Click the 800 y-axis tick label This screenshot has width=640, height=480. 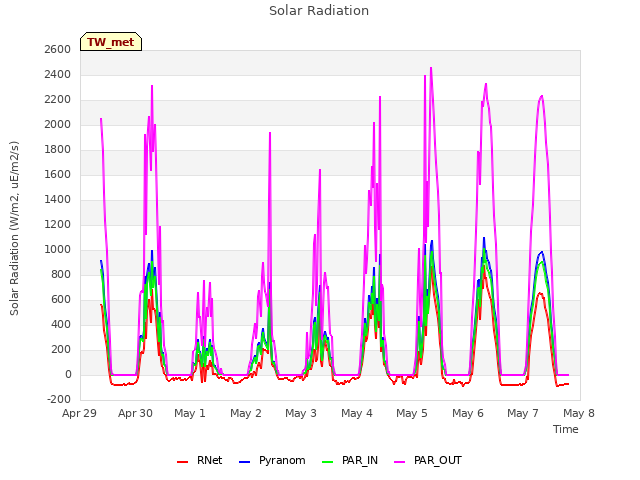coord(61,275)
